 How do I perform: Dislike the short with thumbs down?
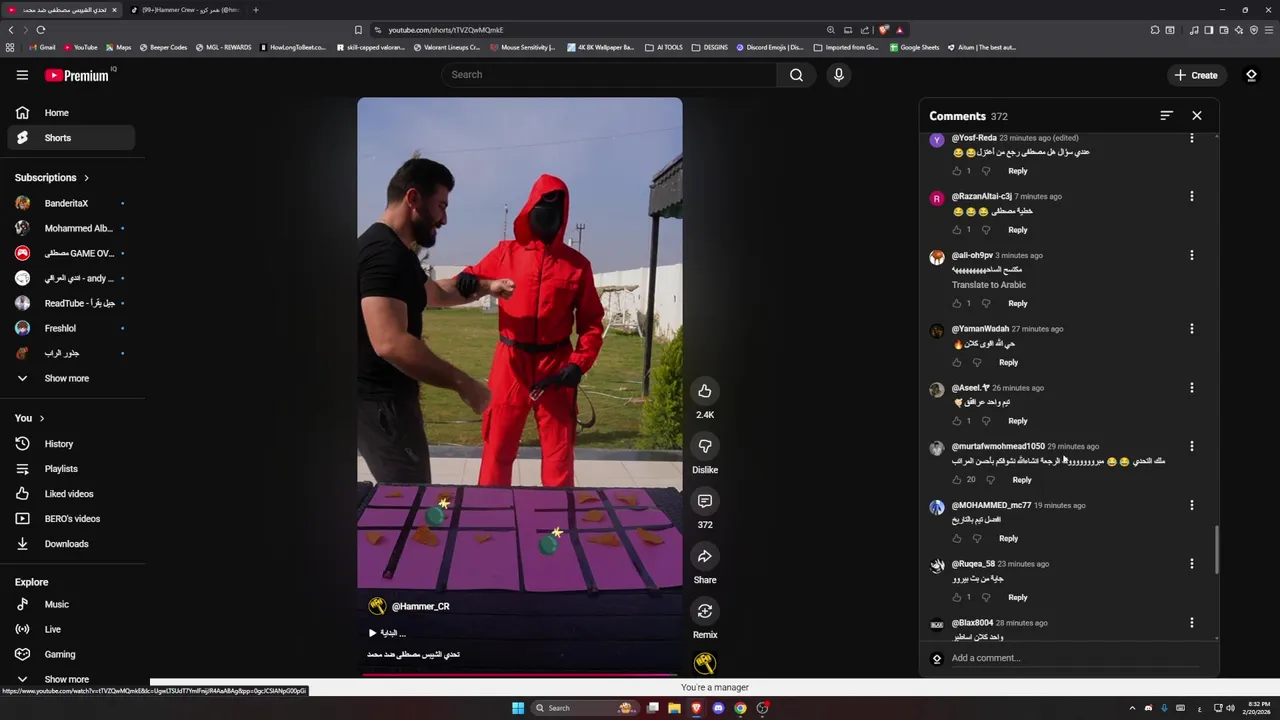[705, 446]
